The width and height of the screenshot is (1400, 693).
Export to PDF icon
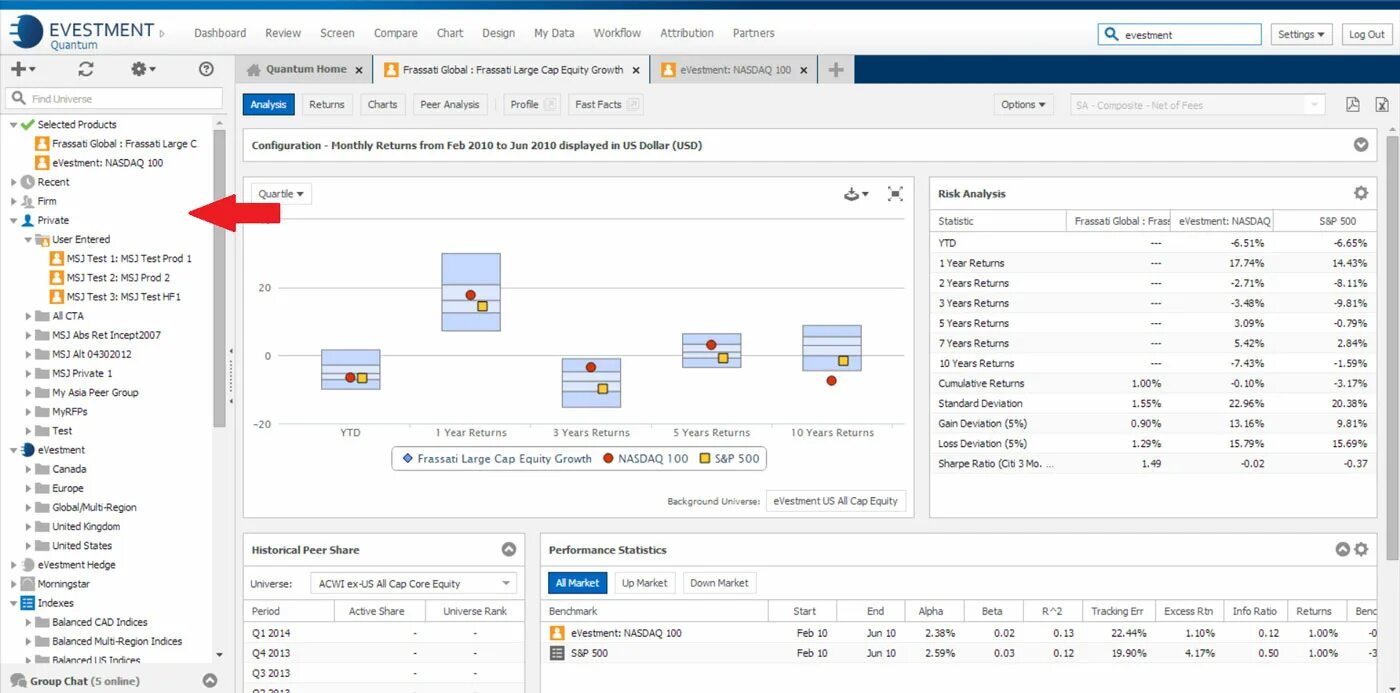(1352, 105)
